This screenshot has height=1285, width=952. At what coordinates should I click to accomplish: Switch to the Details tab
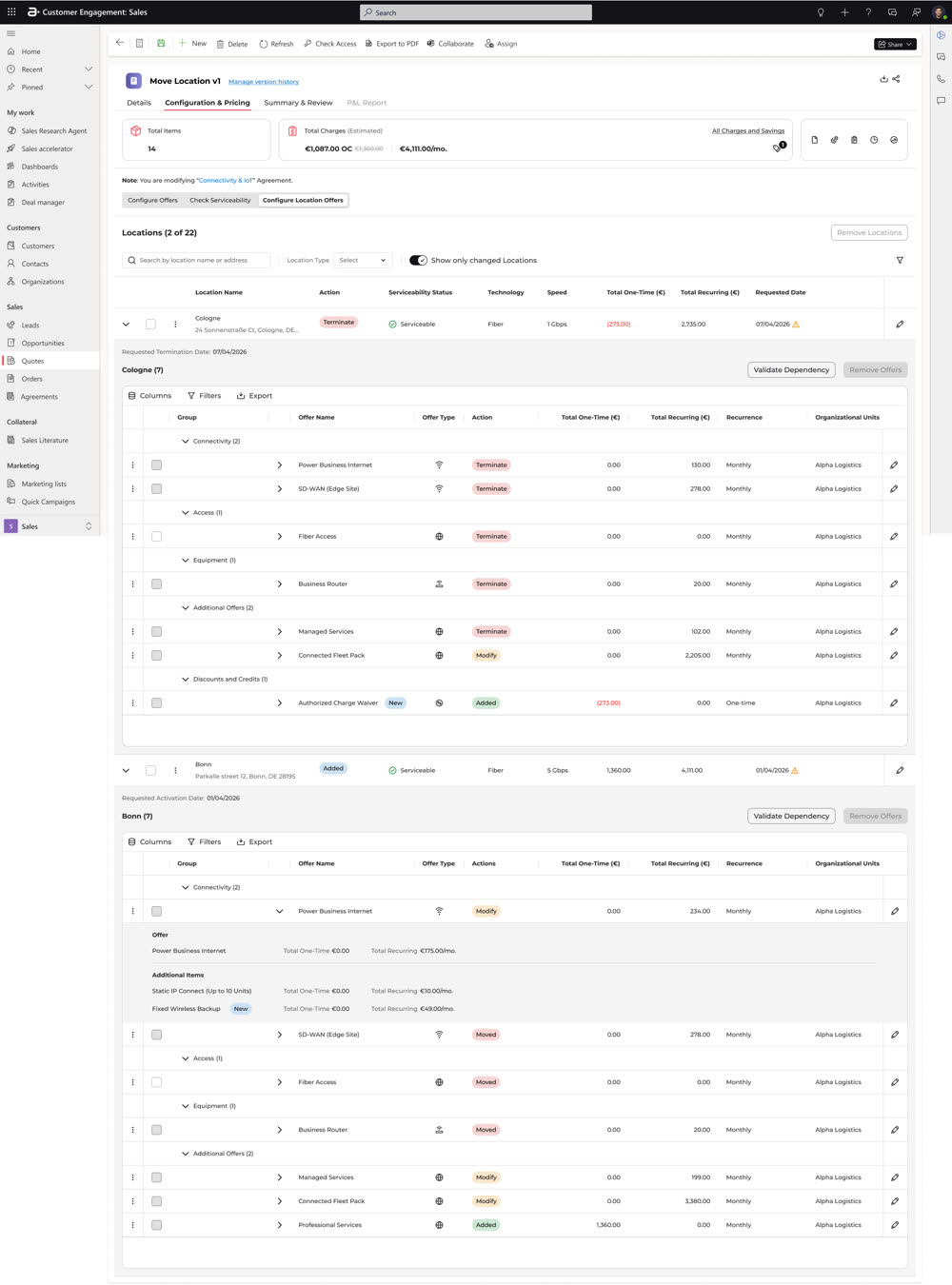point(139,103)
